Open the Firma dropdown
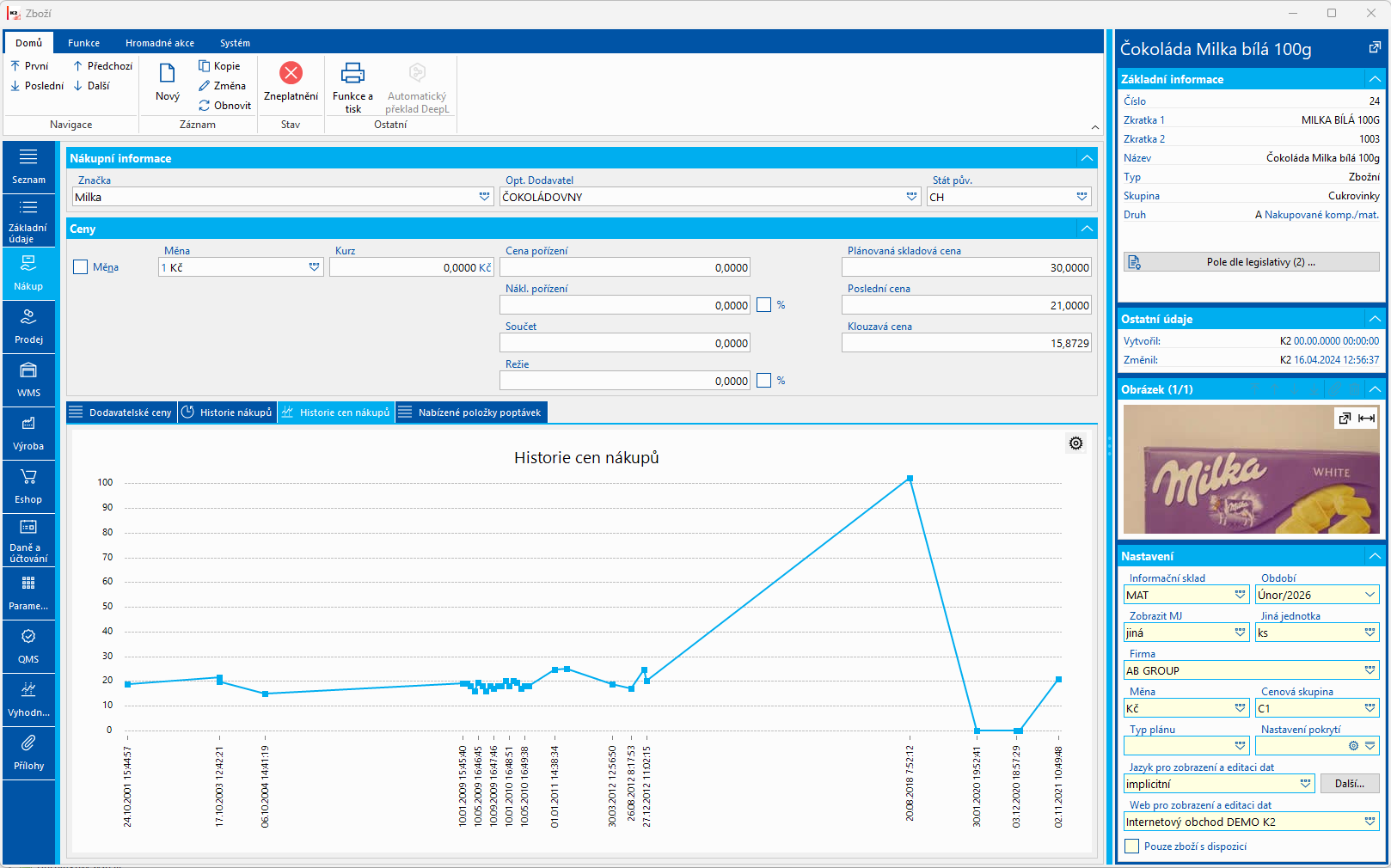This screenshot has height=868, width=1391. coord(1370,670)
